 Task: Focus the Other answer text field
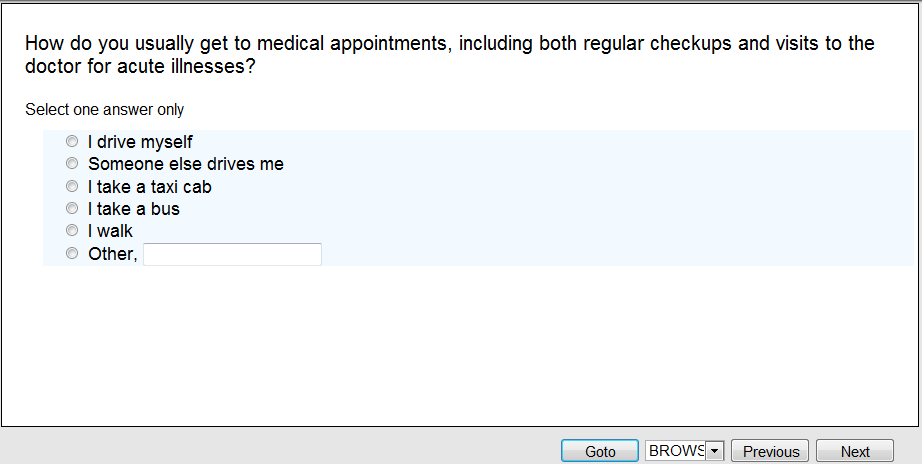(x=232, y=255)
